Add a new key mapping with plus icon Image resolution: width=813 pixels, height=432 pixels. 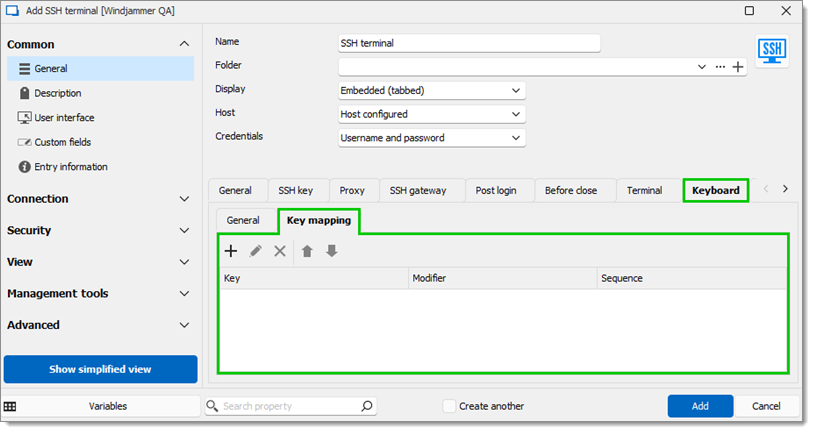click(231, 251)
